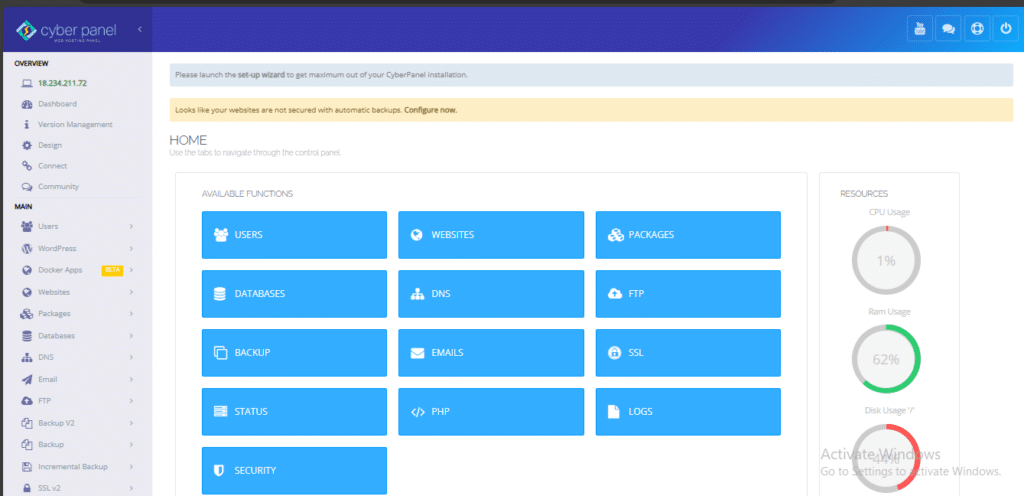
Task: Click the DNS sitemap icon in sidebar
Action: pos(27,358)
